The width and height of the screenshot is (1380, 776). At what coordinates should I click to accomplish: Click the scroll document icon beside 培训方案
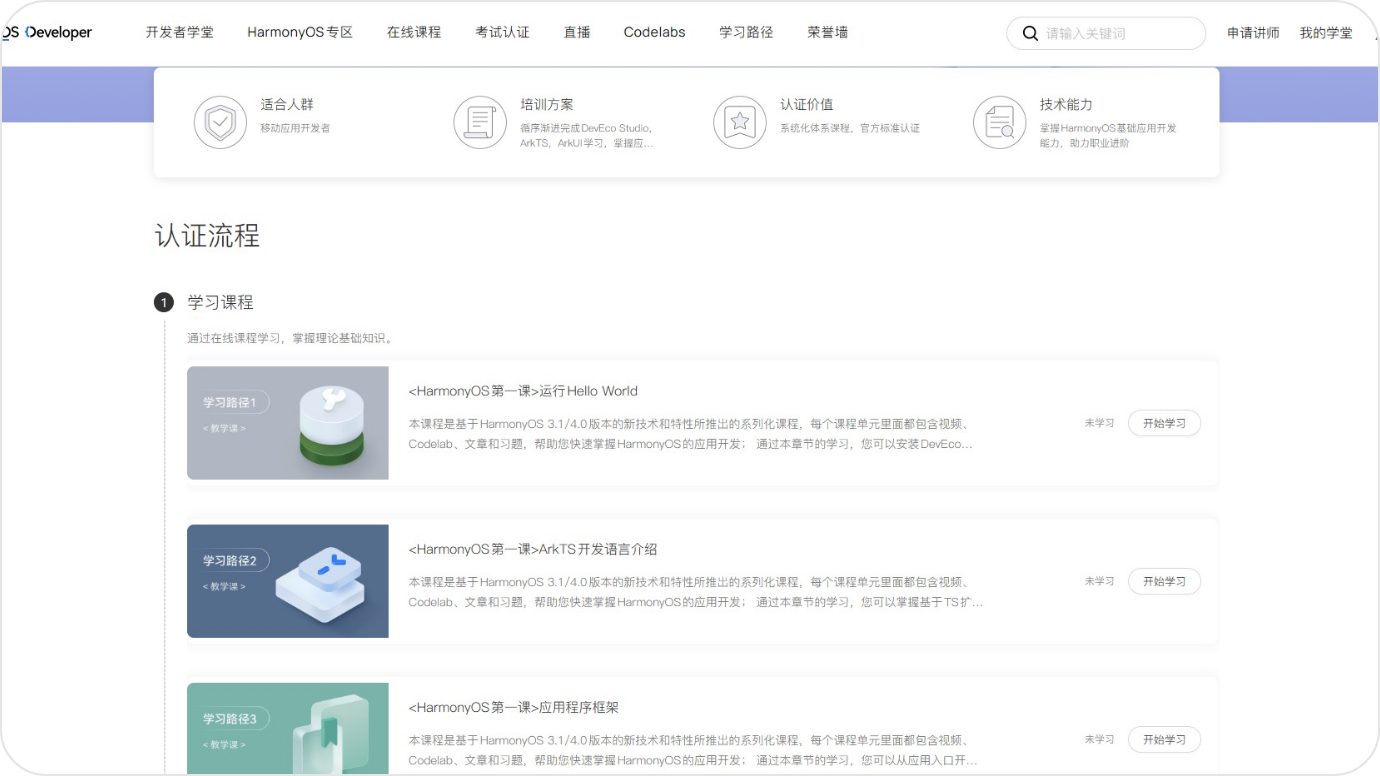coord(480,123)
